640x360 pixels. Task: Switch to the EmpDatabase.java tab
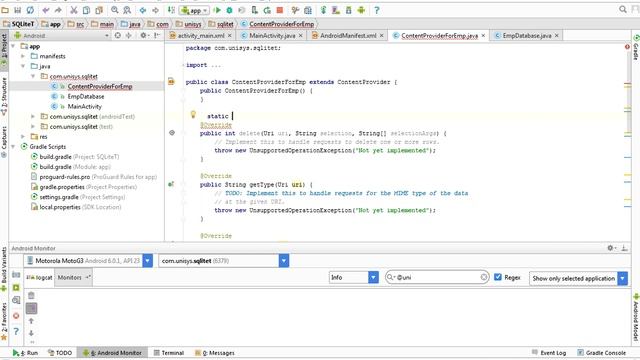click(x=527, y=36)
